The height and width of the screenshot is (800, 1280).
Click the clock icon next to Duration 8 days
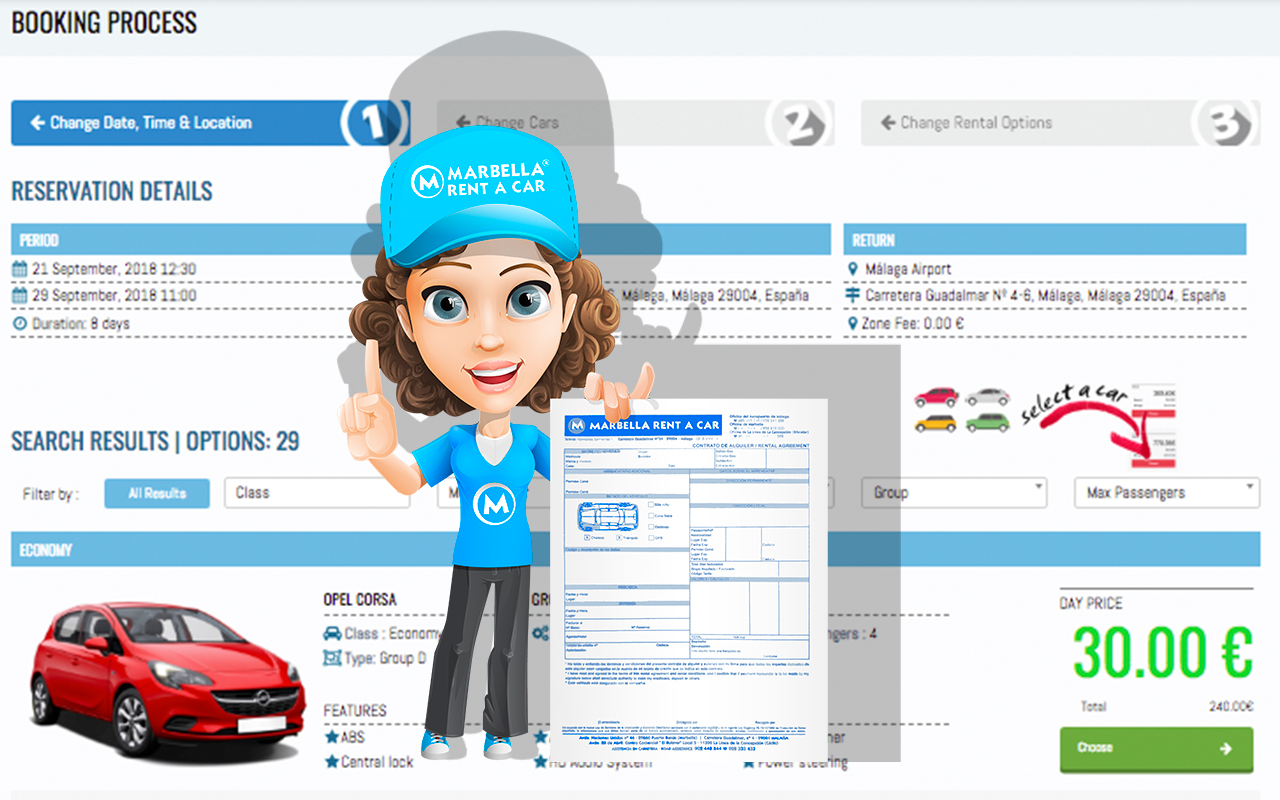point(20,324)
